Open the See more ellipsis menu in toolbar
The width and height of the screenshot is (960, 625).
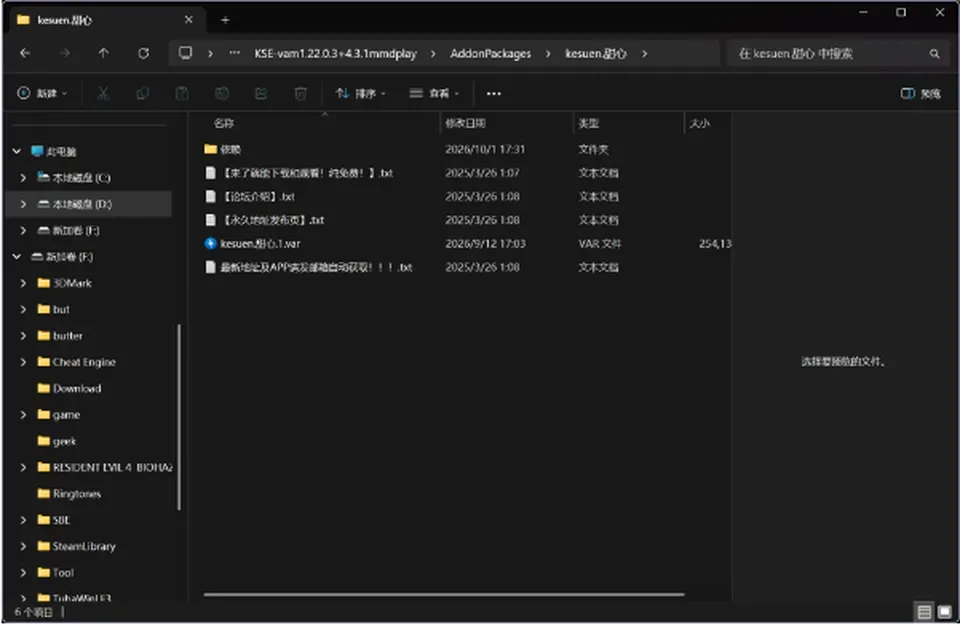493,94
